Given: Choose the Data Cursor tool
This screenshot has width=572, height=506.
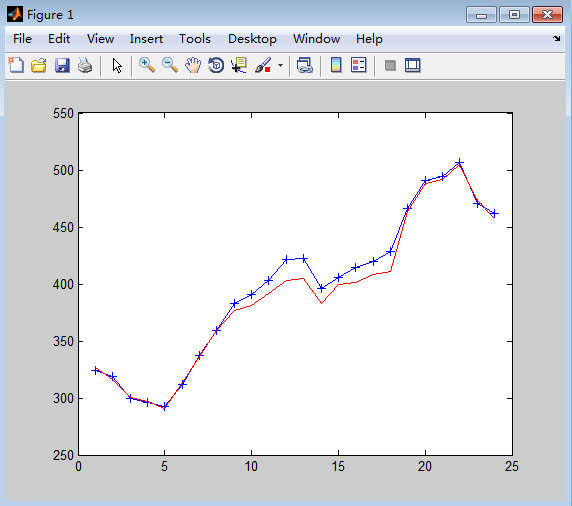Looking at the screenshot, I should coord(239,66).
